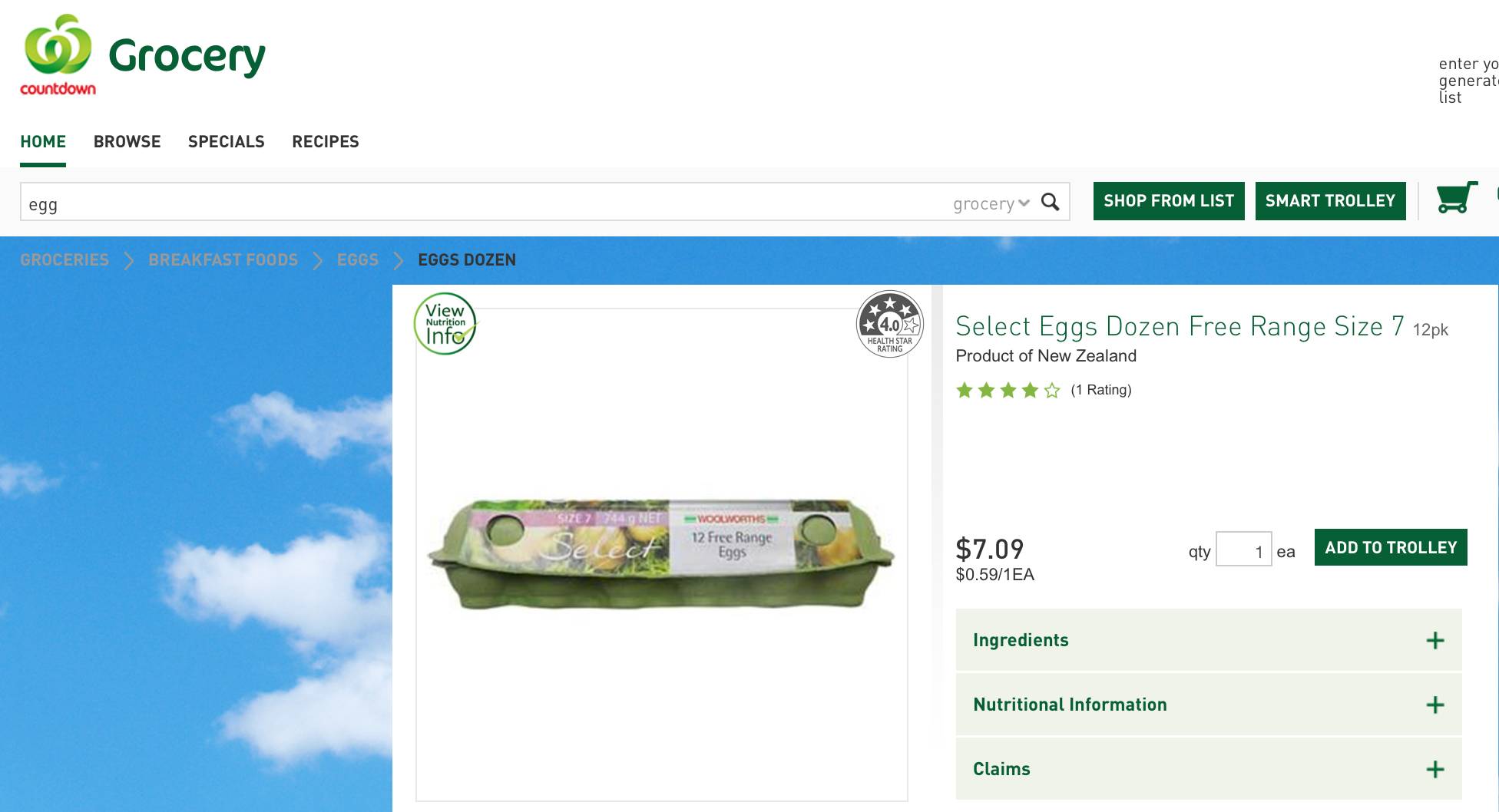The height and width of the screenshot is (812, 1499).
Task: Click the Countdown logo icon
Action: [x=58, y=54]
